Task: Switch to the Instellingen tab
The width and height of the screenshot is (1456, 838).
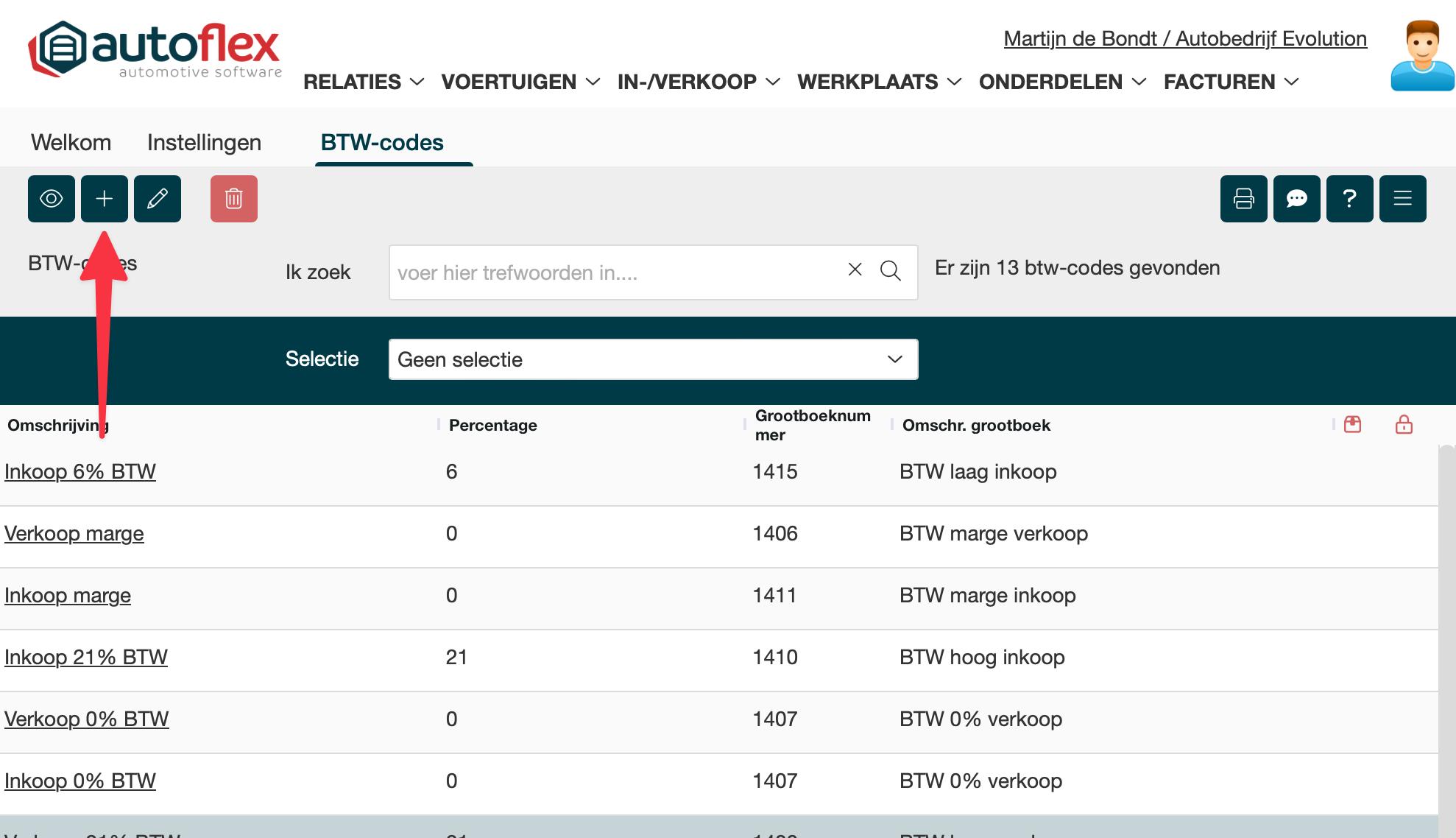Action: tap(204, 142)
